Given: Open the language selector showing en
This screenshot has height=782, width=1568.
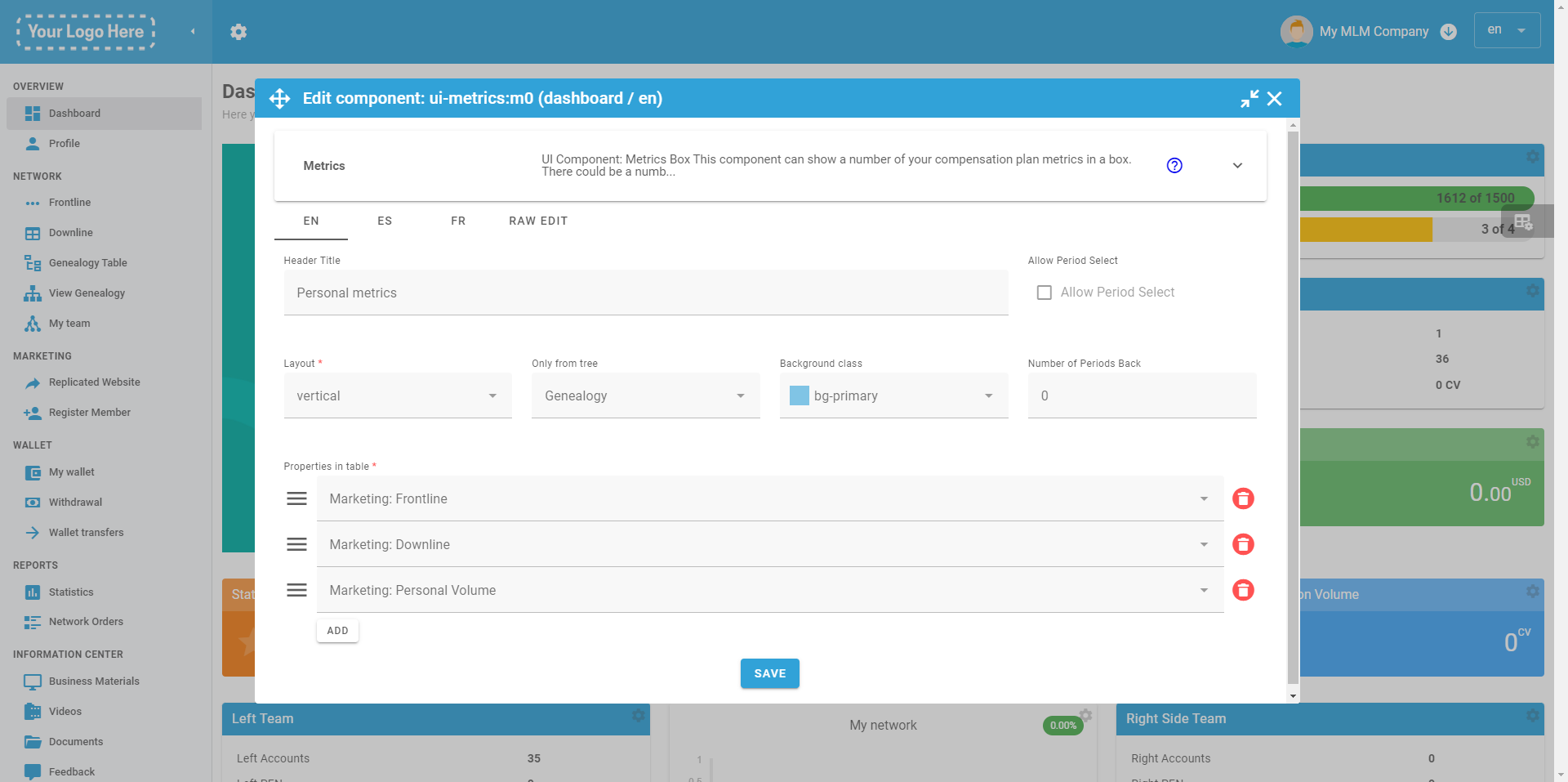Looking at the screenshot, I should point(1507,30).
